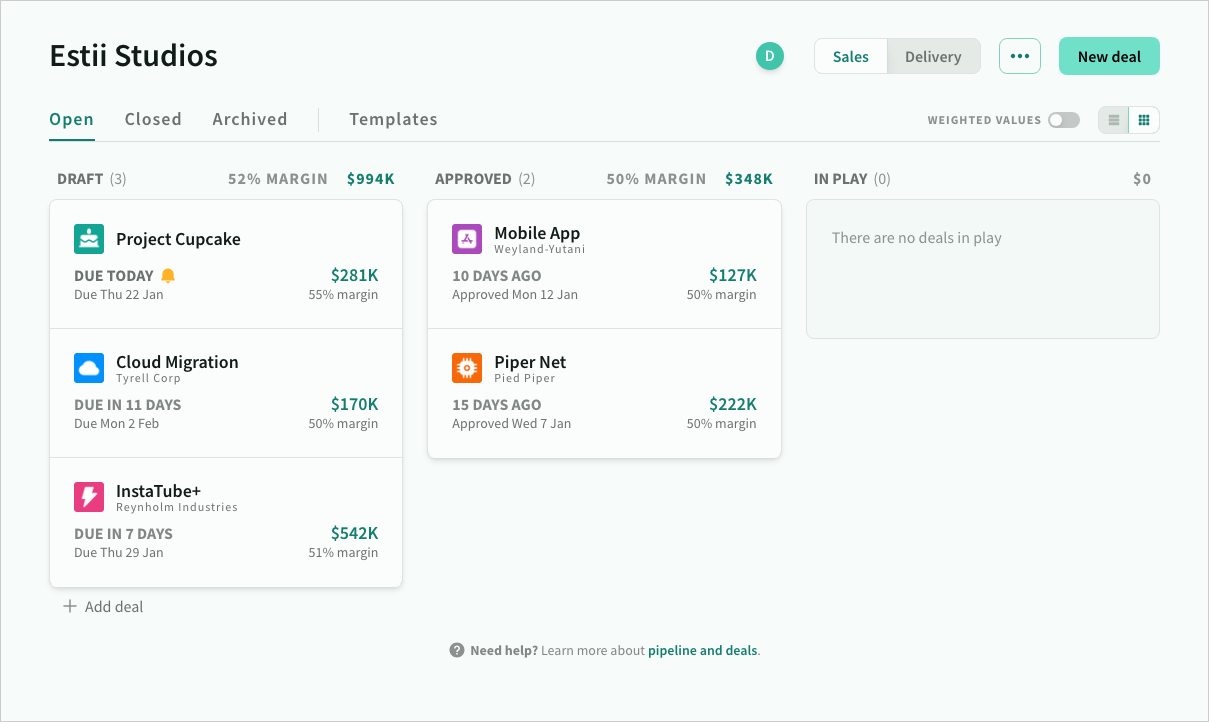Click the bell reminder icon on Project Cupcake

(166, 274)
